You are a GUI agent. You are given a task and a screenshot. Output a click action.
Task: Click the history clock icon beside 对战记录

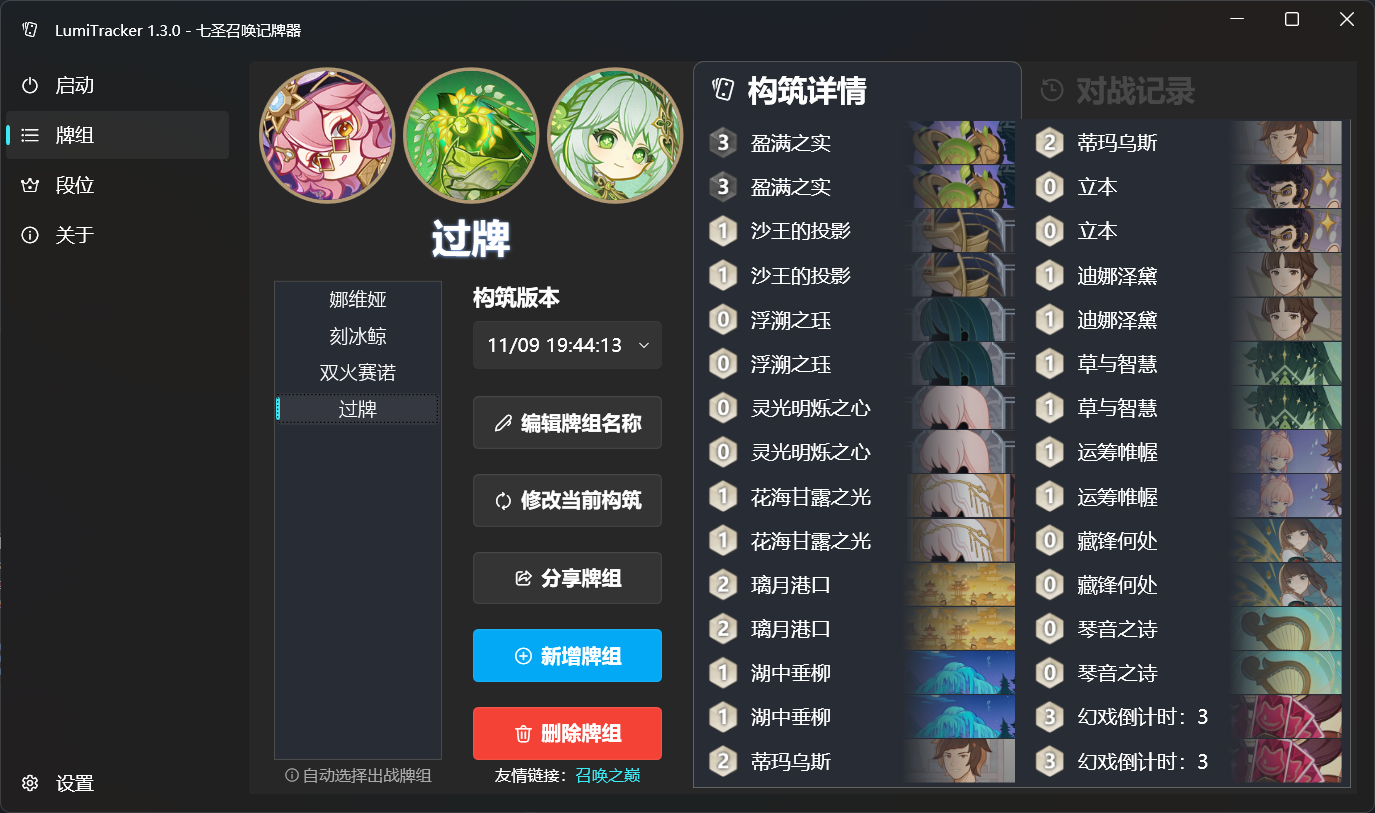pos(1051,91)
